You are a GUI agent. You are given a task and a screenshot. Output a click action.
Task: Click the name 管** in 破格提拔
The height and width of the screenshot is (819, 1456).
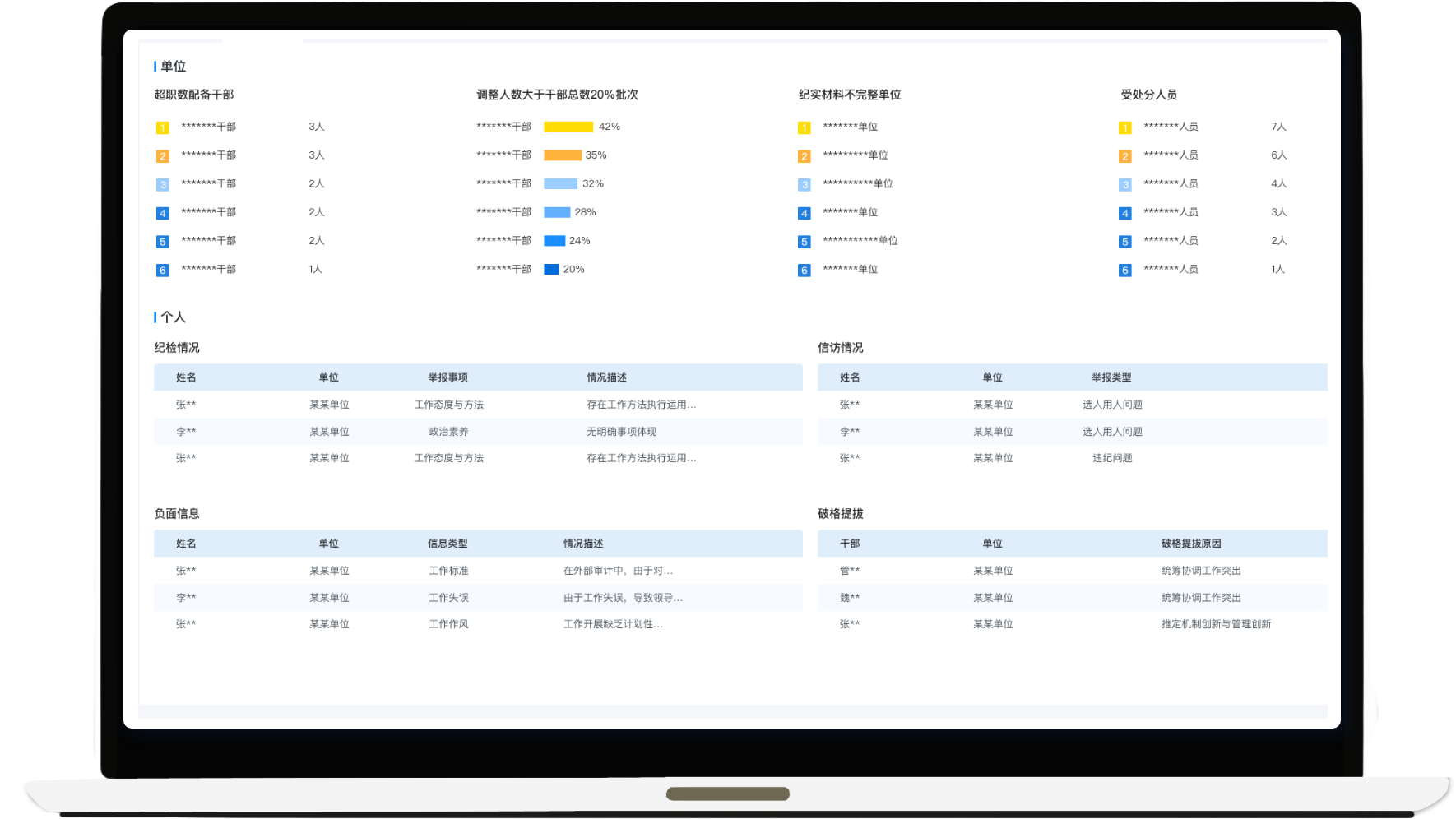pos(850,571)
